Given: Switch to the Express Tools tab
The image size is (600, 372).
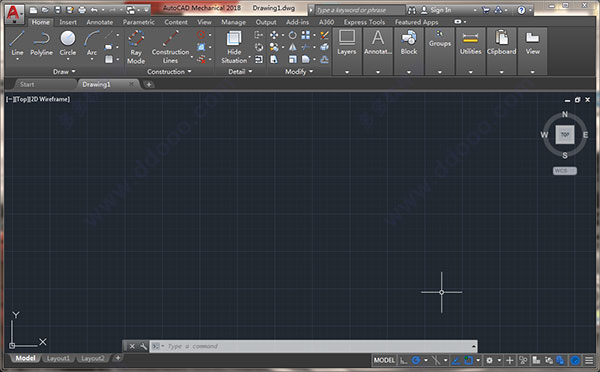Looking at the screenshot, I should (364, 22).
